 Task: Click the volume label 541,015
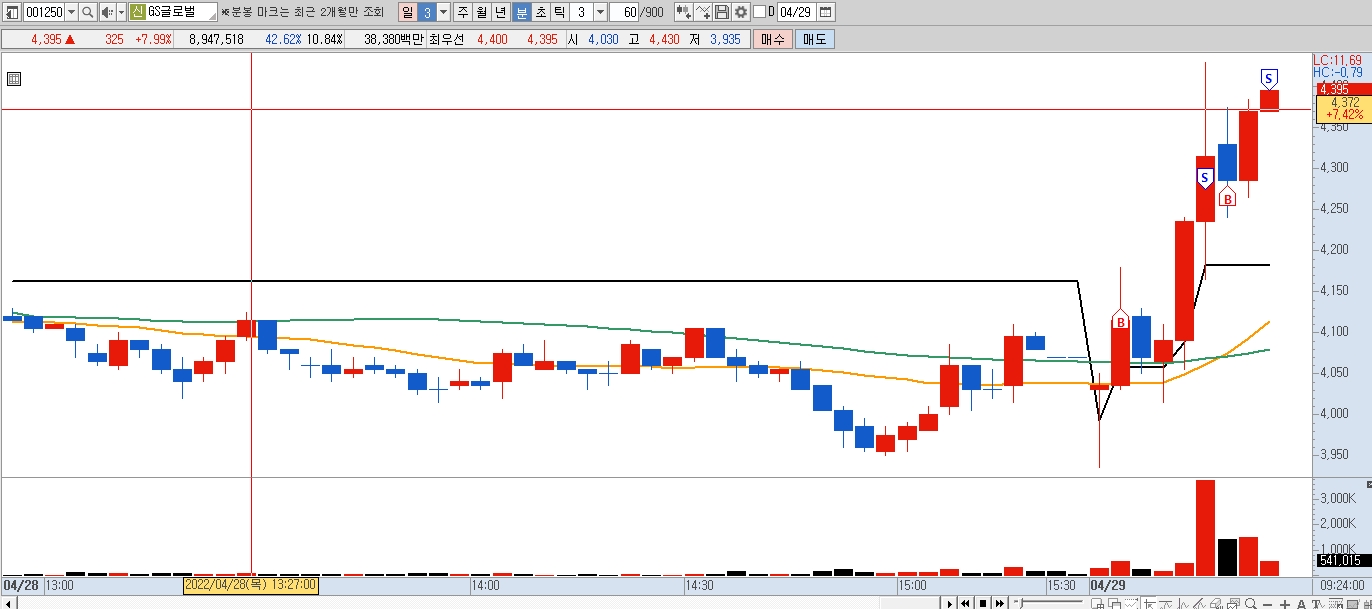[x=1342, y=560]
